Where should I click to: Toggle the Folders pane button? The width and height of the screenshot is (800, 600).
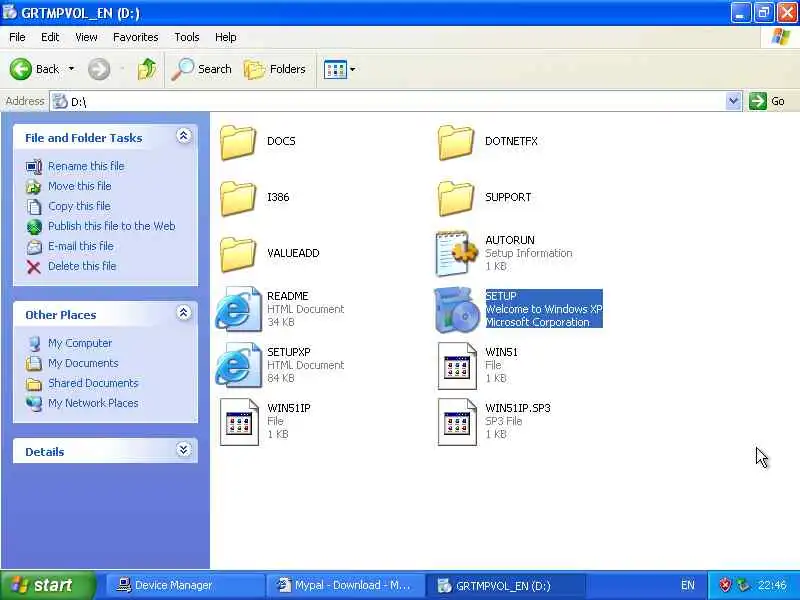tap(275, 69)
